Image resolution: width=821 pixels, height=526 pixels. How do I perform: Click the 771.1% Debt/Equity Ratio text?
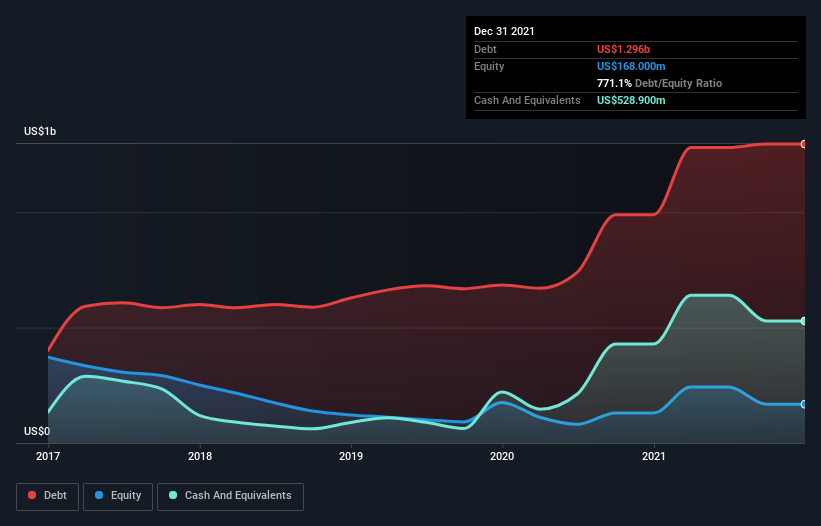659,83
